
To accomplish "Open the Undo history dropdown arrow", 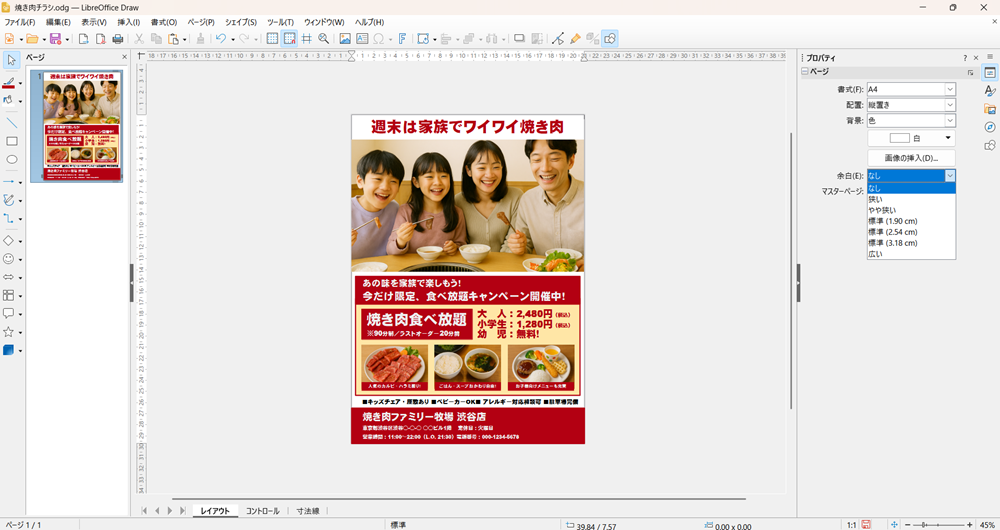I will pyautogui.click(x=232, y=40).
